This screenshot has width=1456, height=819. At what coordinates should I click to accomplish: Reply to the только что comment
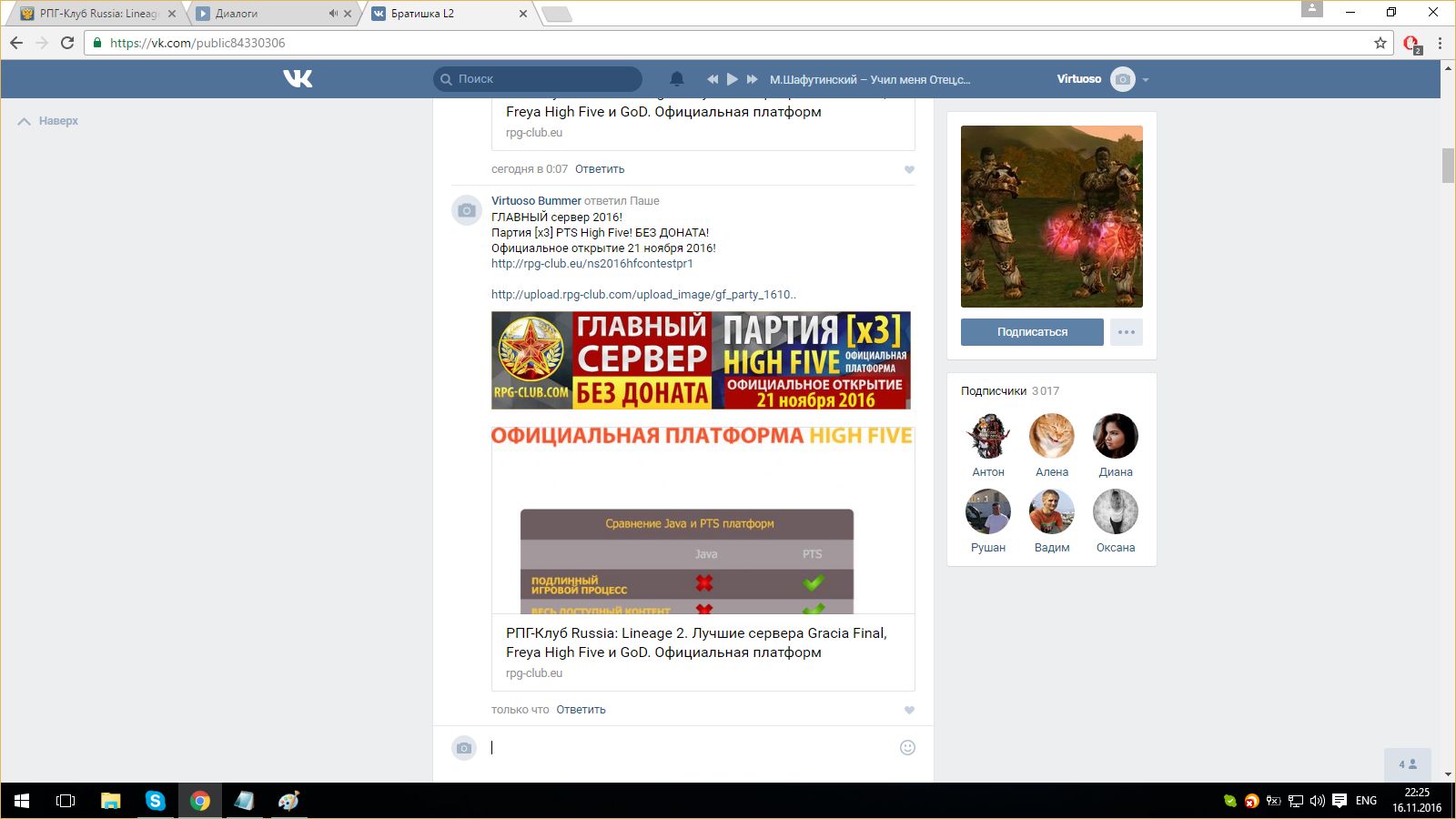click(581, 710)
